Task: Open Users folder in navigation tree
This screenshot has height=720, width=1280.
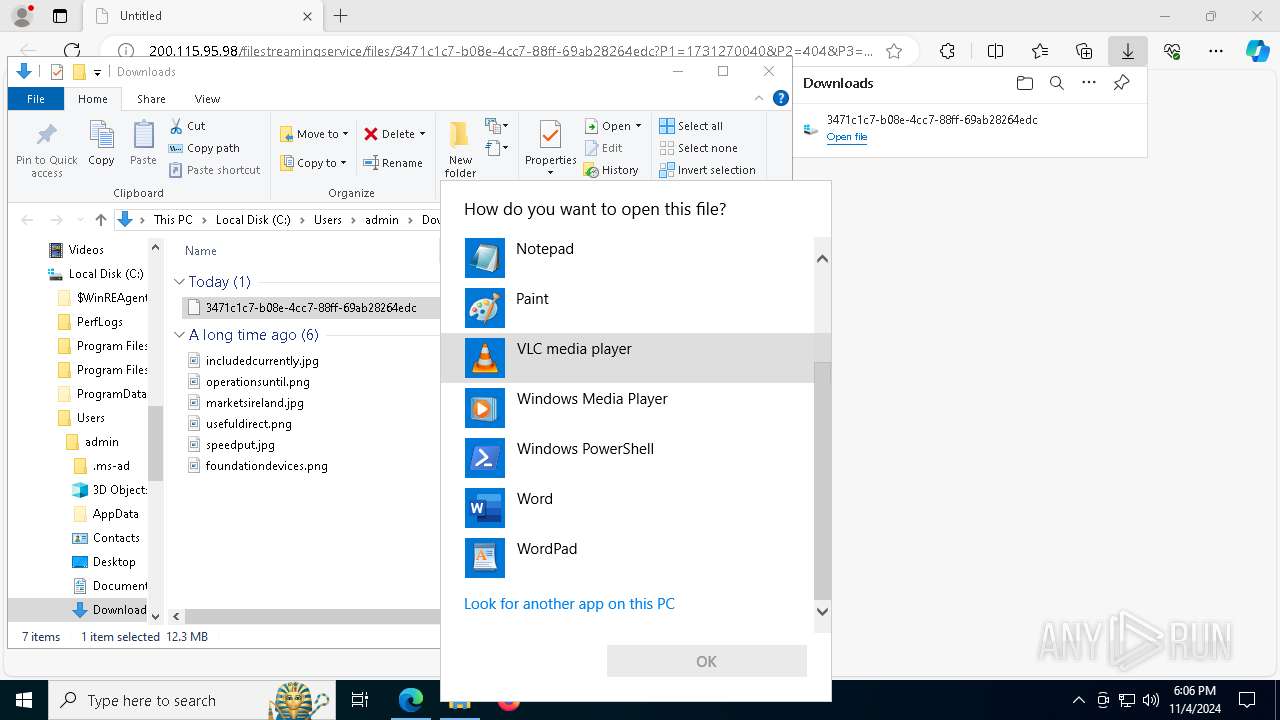Action: (90, 418)
